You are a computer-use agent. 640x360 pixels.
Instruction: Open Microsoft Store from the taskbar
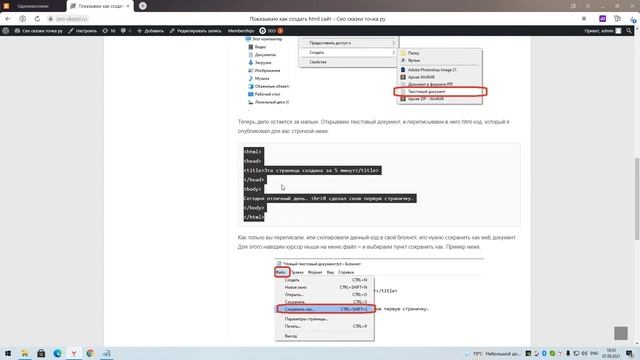[x=41, y=353]
